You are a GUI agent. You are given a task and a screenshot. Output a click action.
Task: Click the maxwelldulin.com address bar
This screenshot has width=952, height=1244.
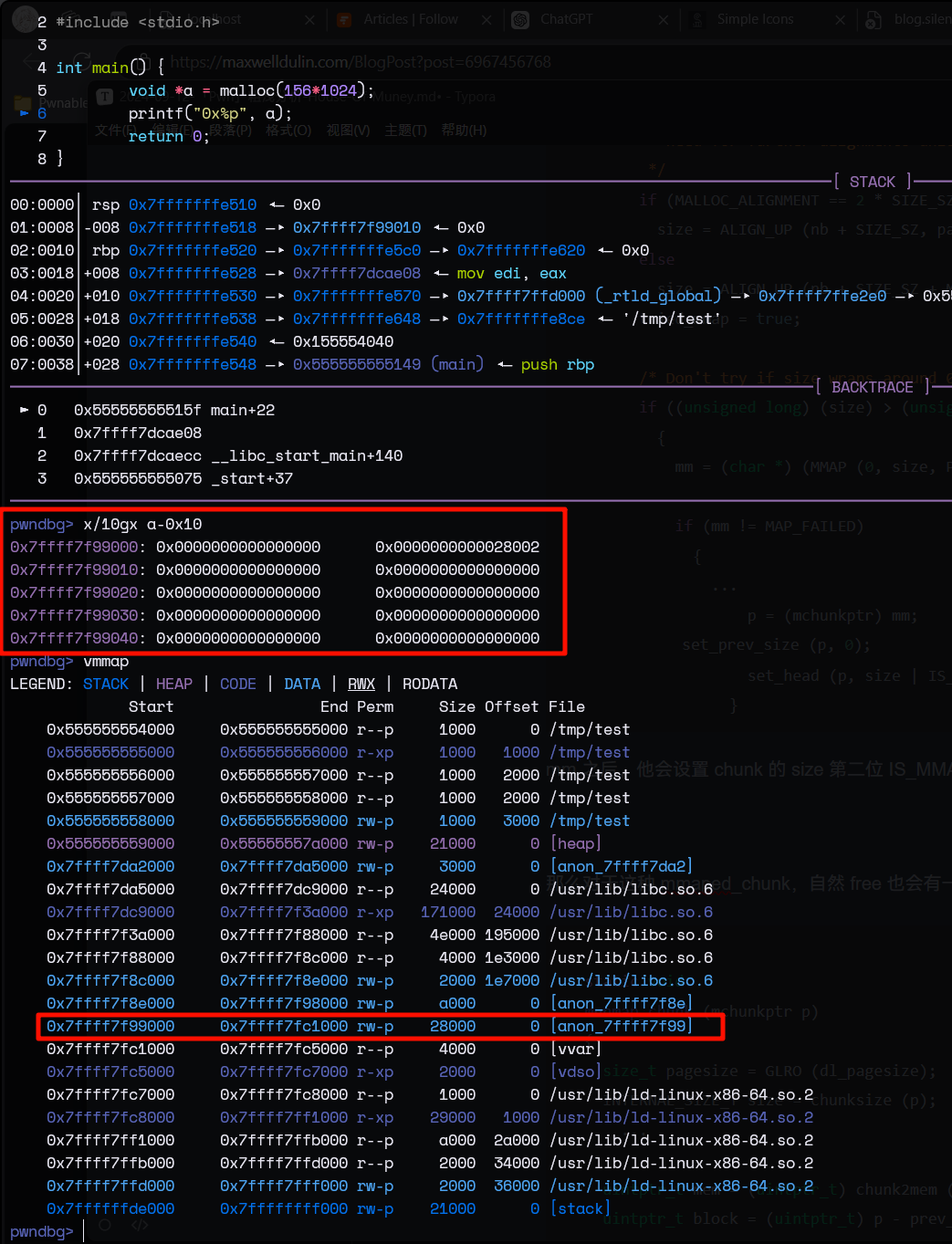(361, 62)
